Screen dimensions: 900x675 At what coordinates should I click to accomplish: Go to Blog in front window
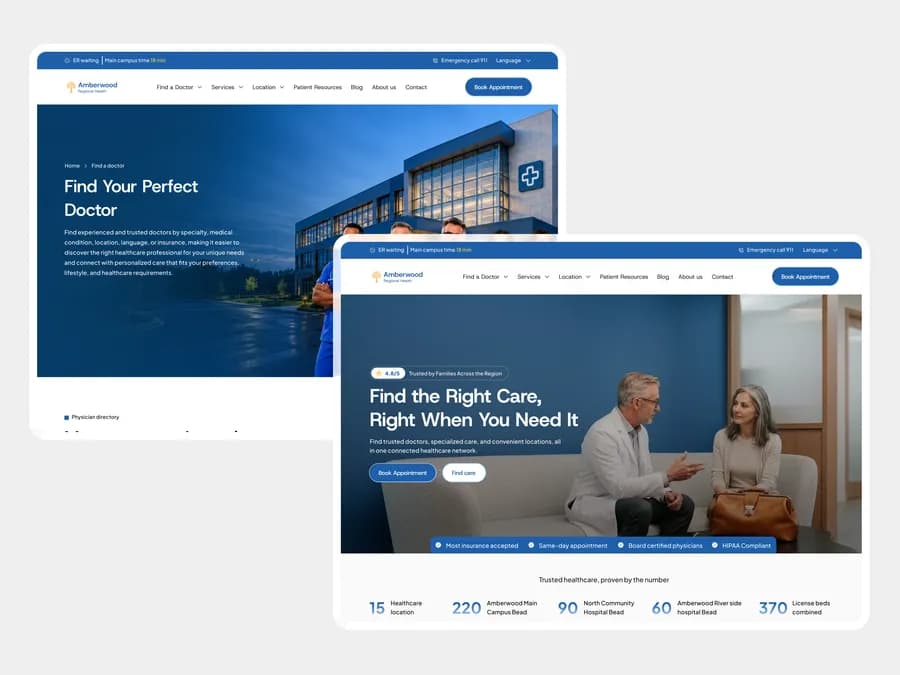[663, 277]
